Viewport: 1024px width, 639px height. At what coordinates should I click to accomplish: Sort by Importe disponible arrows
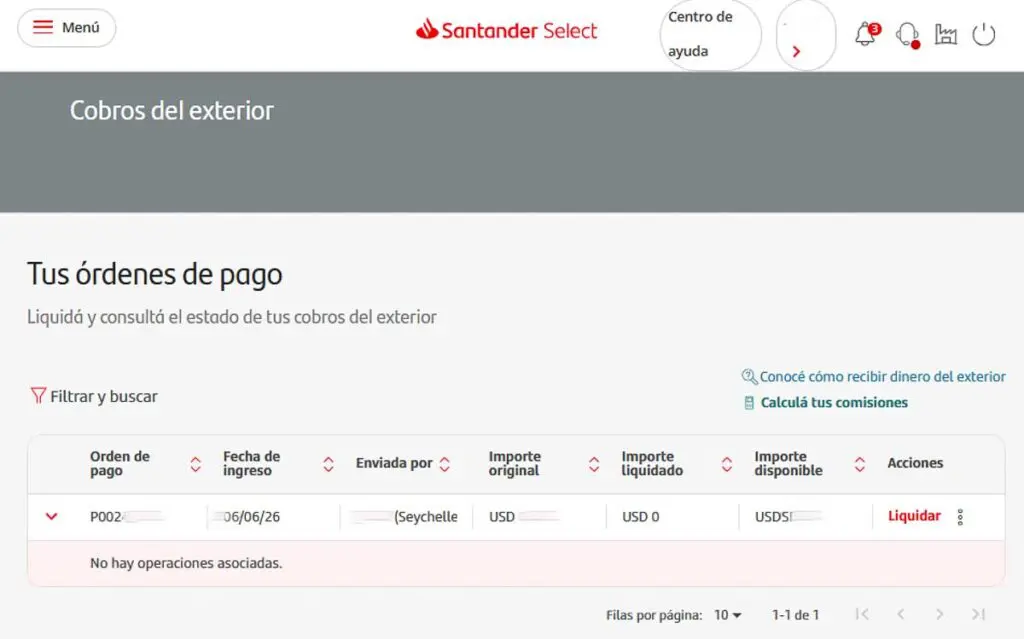click(860, 464)
